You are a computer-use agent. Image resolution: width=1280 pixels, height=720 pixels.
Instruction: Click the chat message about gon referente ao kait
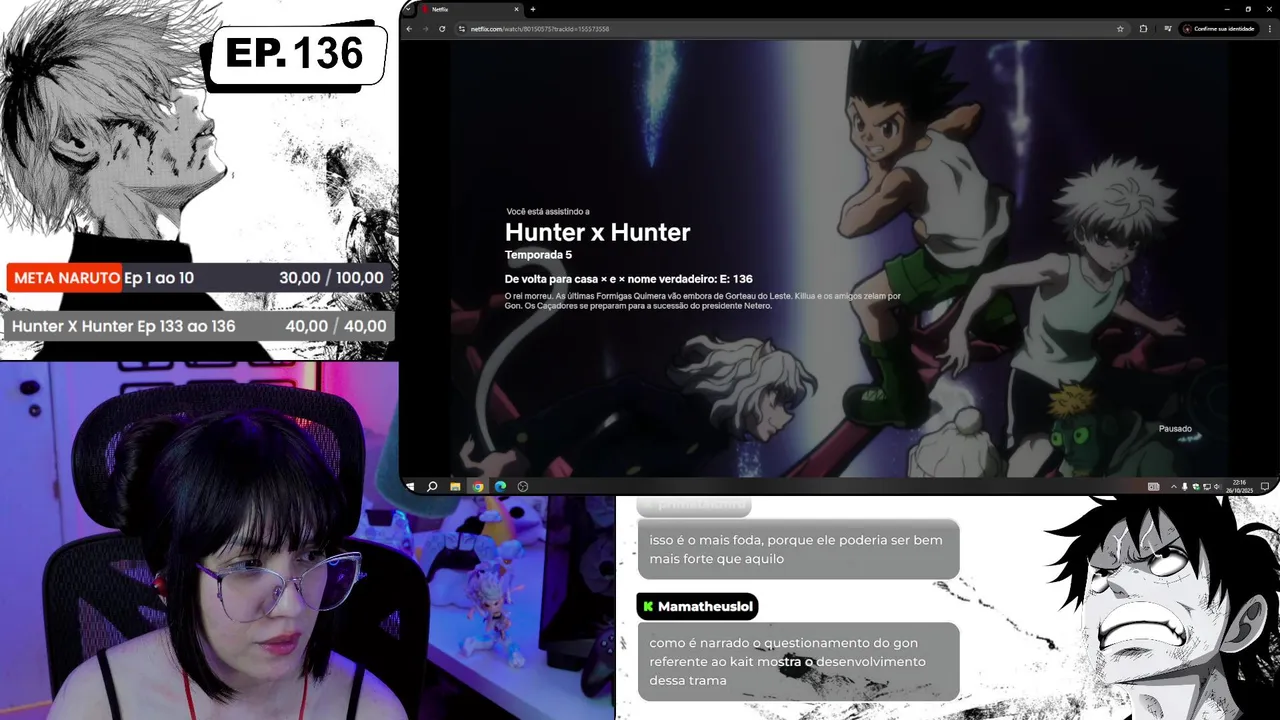pos(798,661)
